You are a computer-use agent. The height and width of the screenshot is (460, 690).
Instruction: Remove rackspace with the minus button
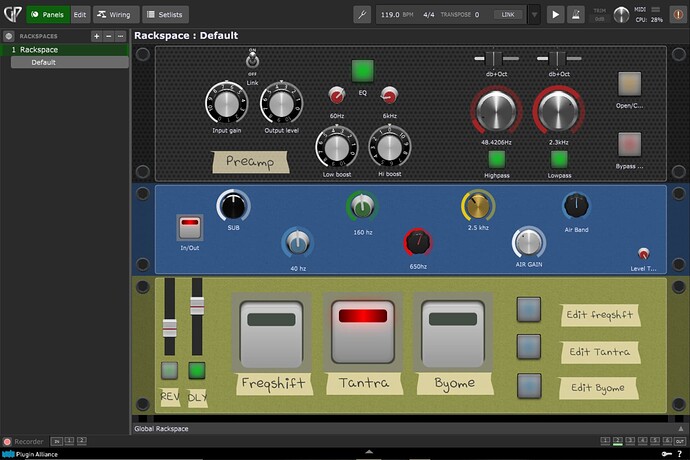tap(108, 36)
